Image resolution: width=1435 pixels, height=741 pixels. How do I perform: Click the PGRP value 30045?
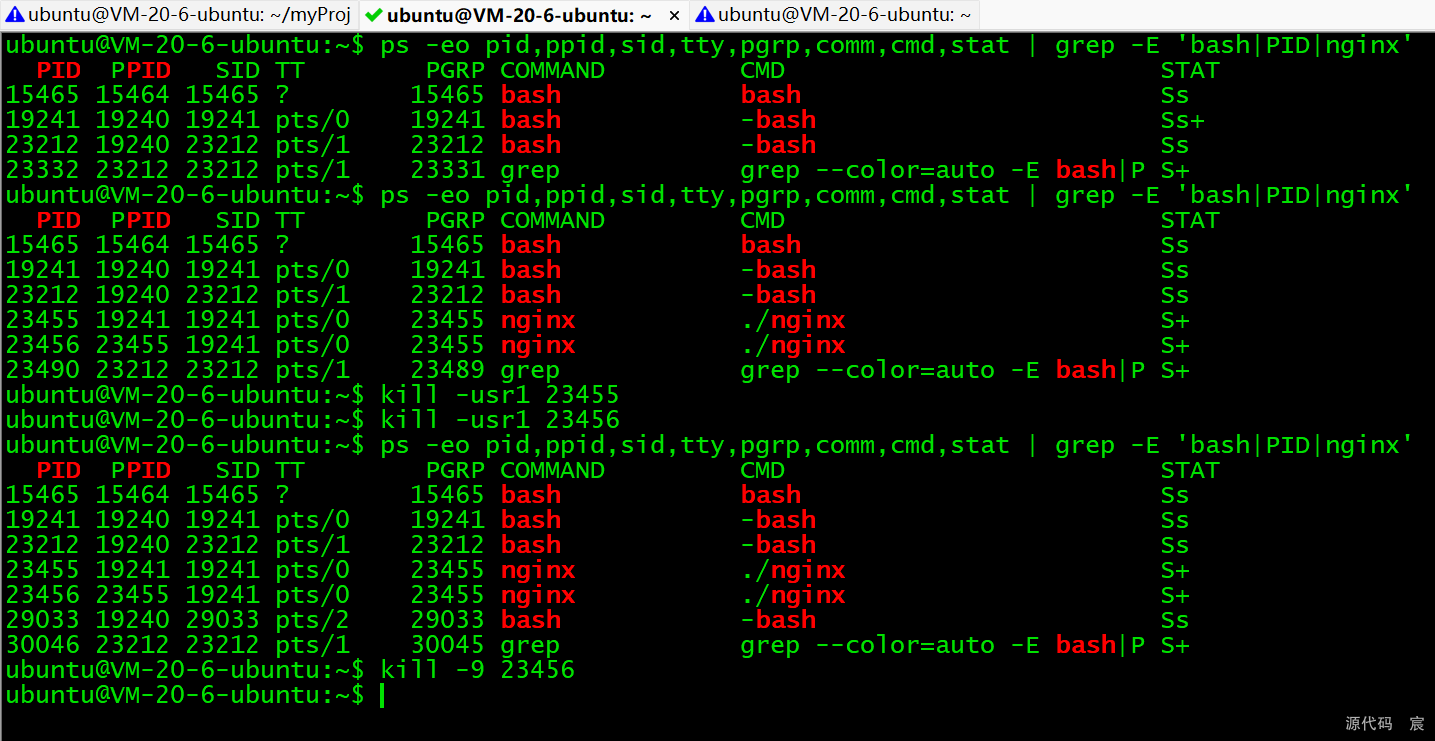pyautogui.click(x=447, y=645)
